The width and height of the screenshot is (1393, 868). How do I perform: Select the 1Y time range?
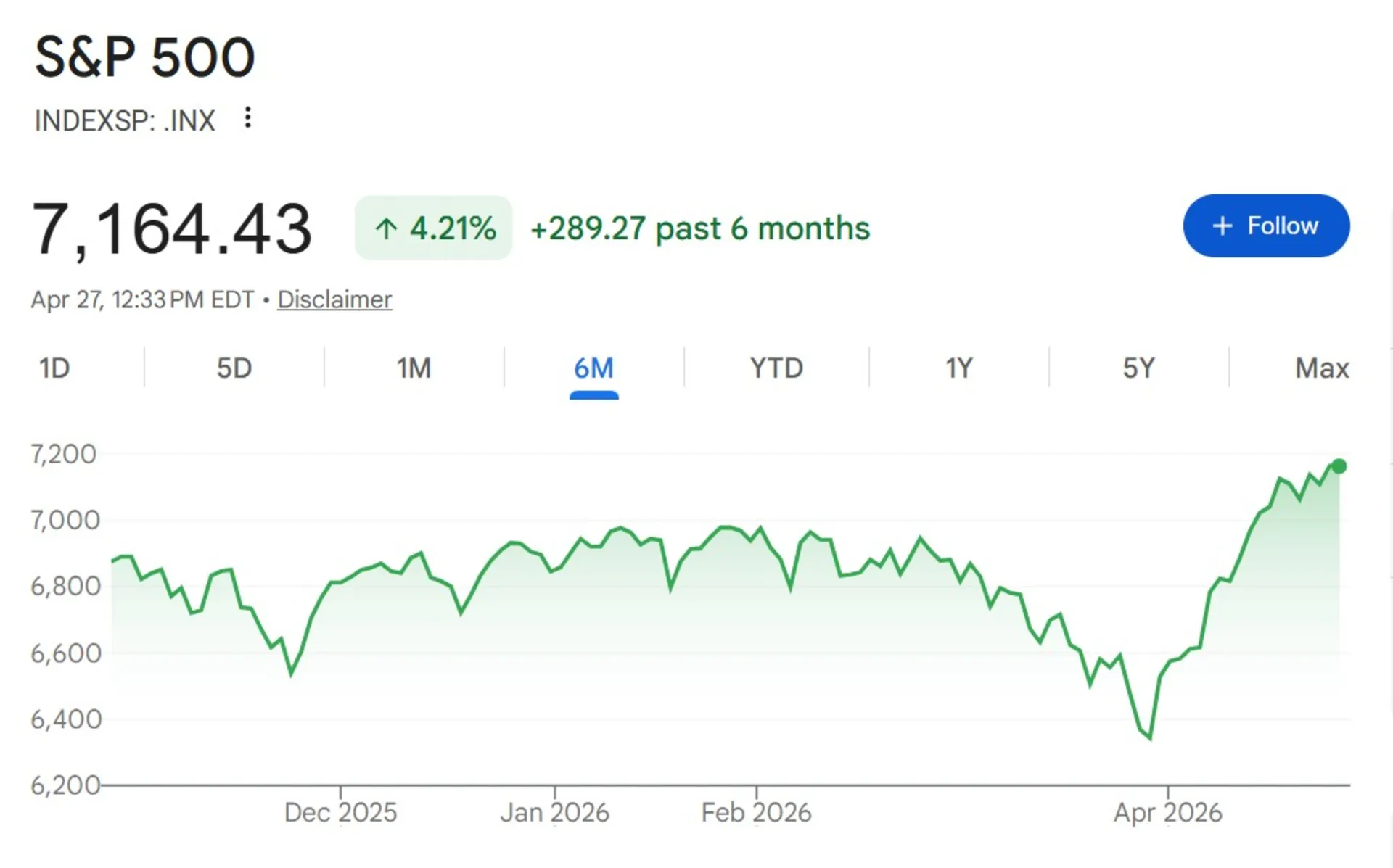click(958, 368)
